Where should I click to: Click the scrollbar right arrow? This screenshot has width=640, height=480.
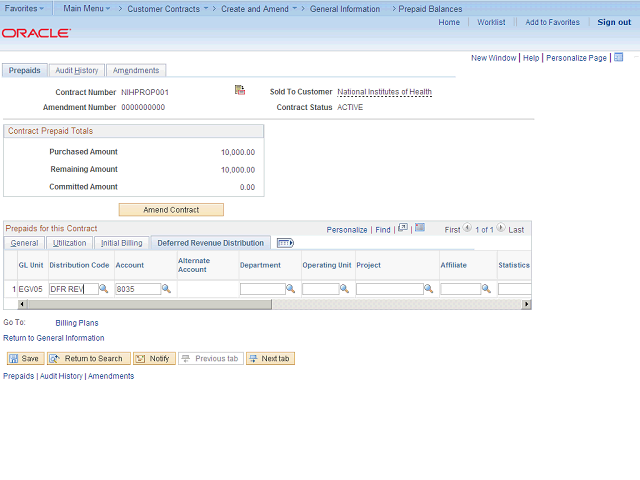527,304
